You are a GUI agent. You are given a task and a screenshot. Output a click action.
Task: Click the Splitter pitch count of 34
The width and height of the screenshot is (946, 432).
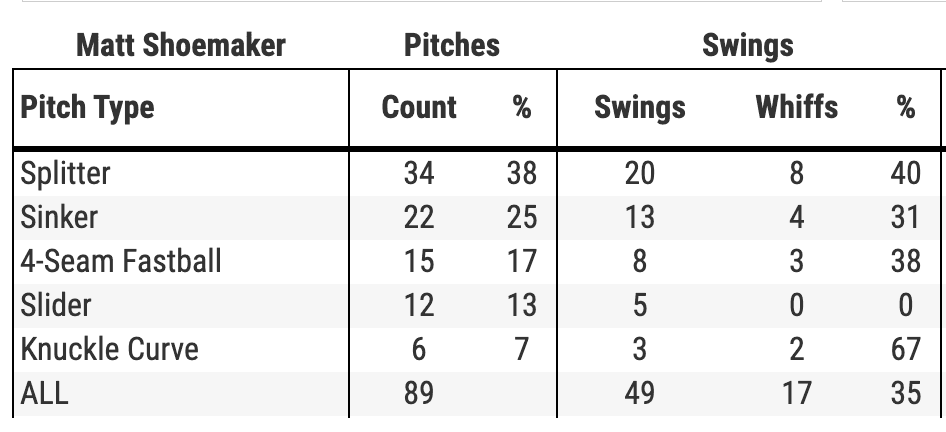point(419,173)
